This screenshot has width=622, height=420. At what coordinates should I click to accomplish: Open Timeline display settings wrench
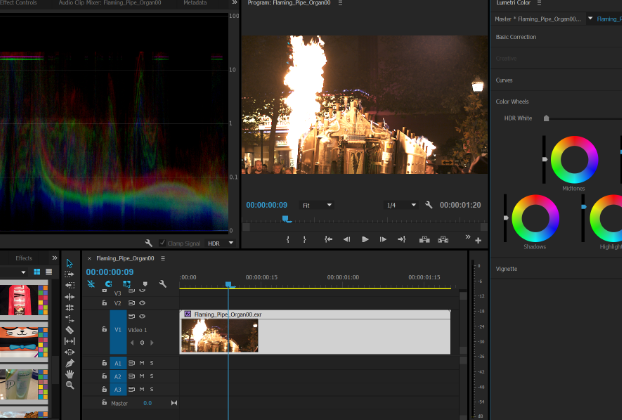[x=163, y=284]
